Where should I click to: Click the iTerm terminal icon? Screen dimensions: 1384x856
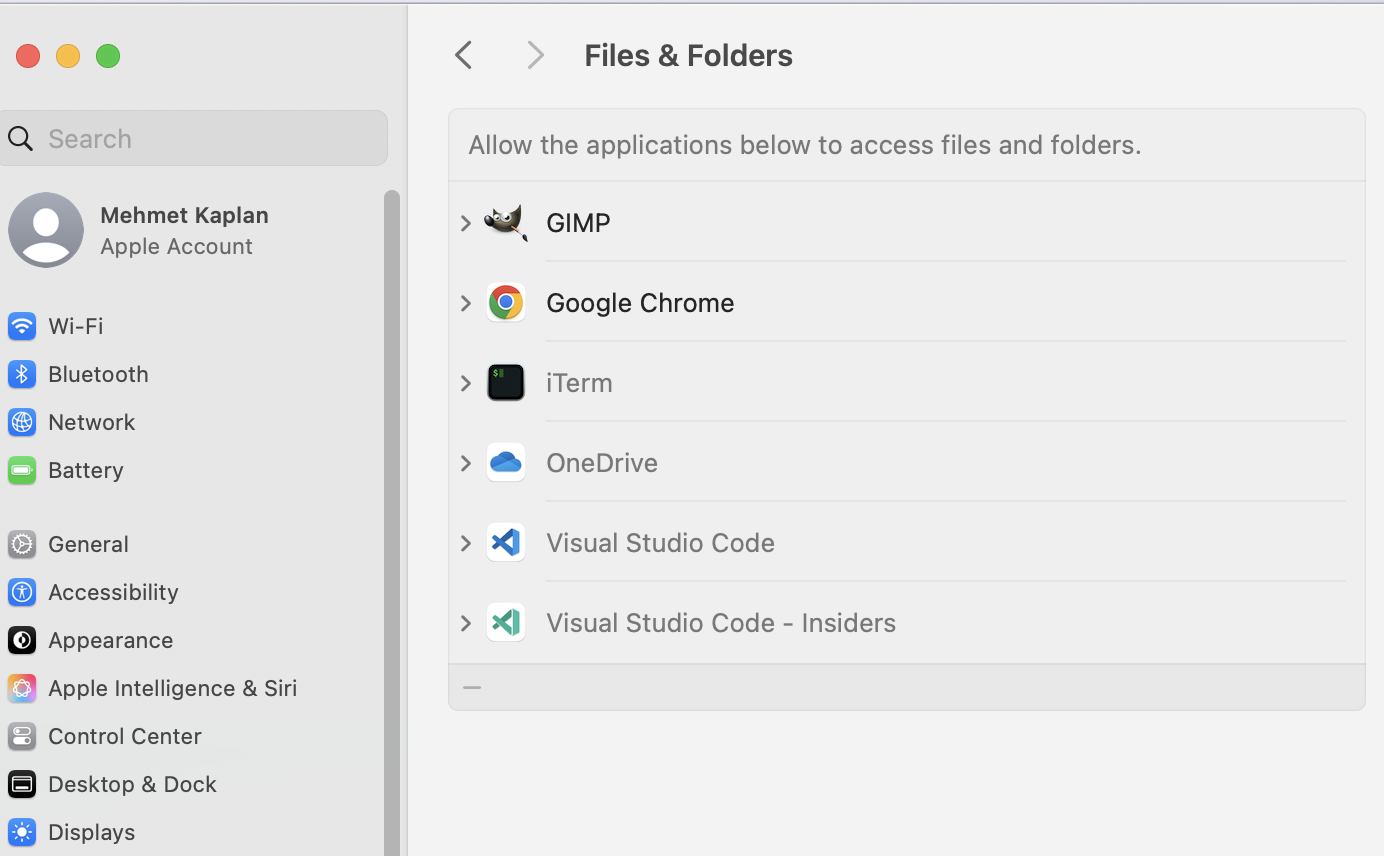point(506,382)
